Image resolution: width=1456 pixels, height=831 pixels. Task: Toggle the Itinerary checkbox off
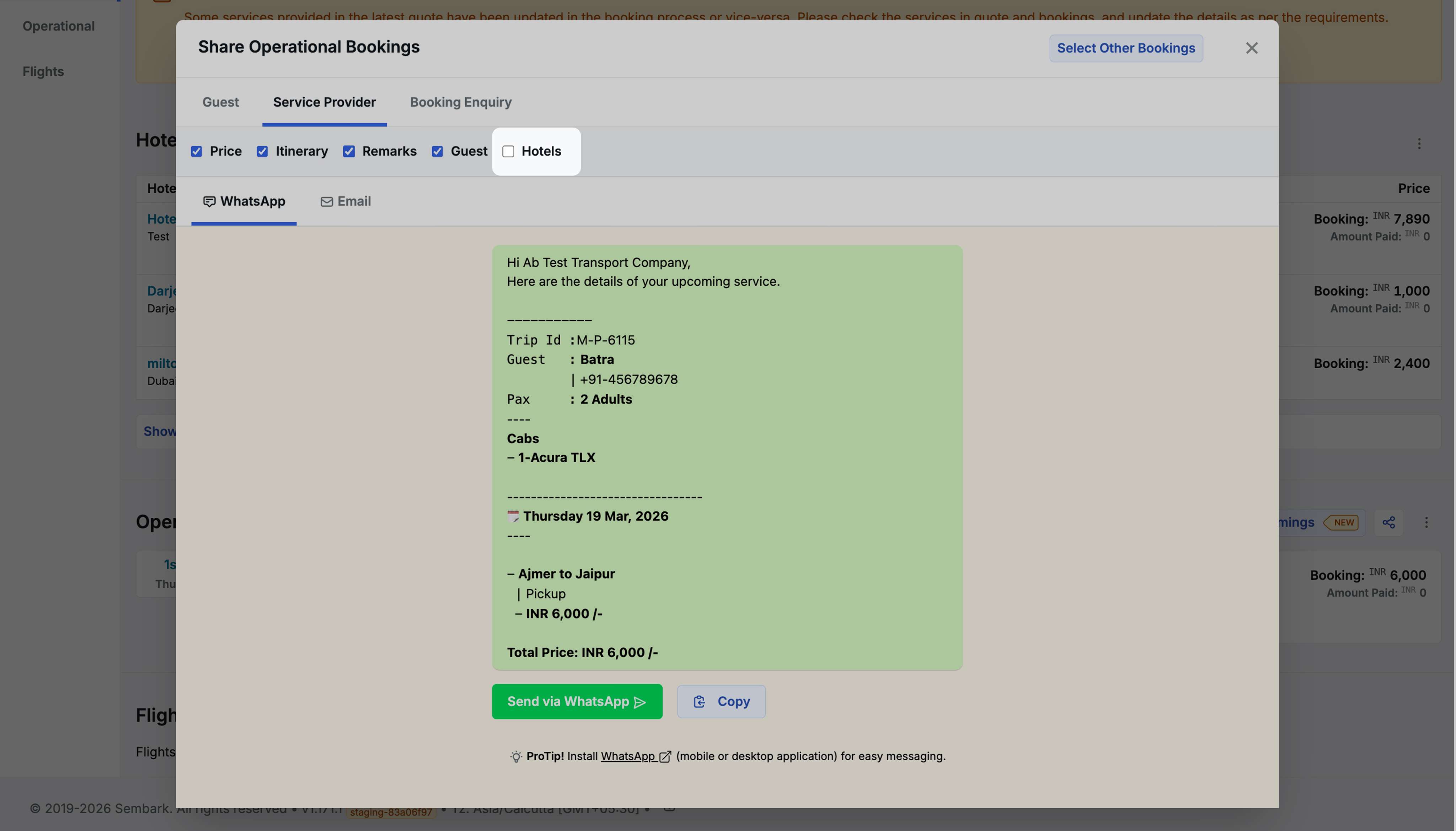point(262,151)
